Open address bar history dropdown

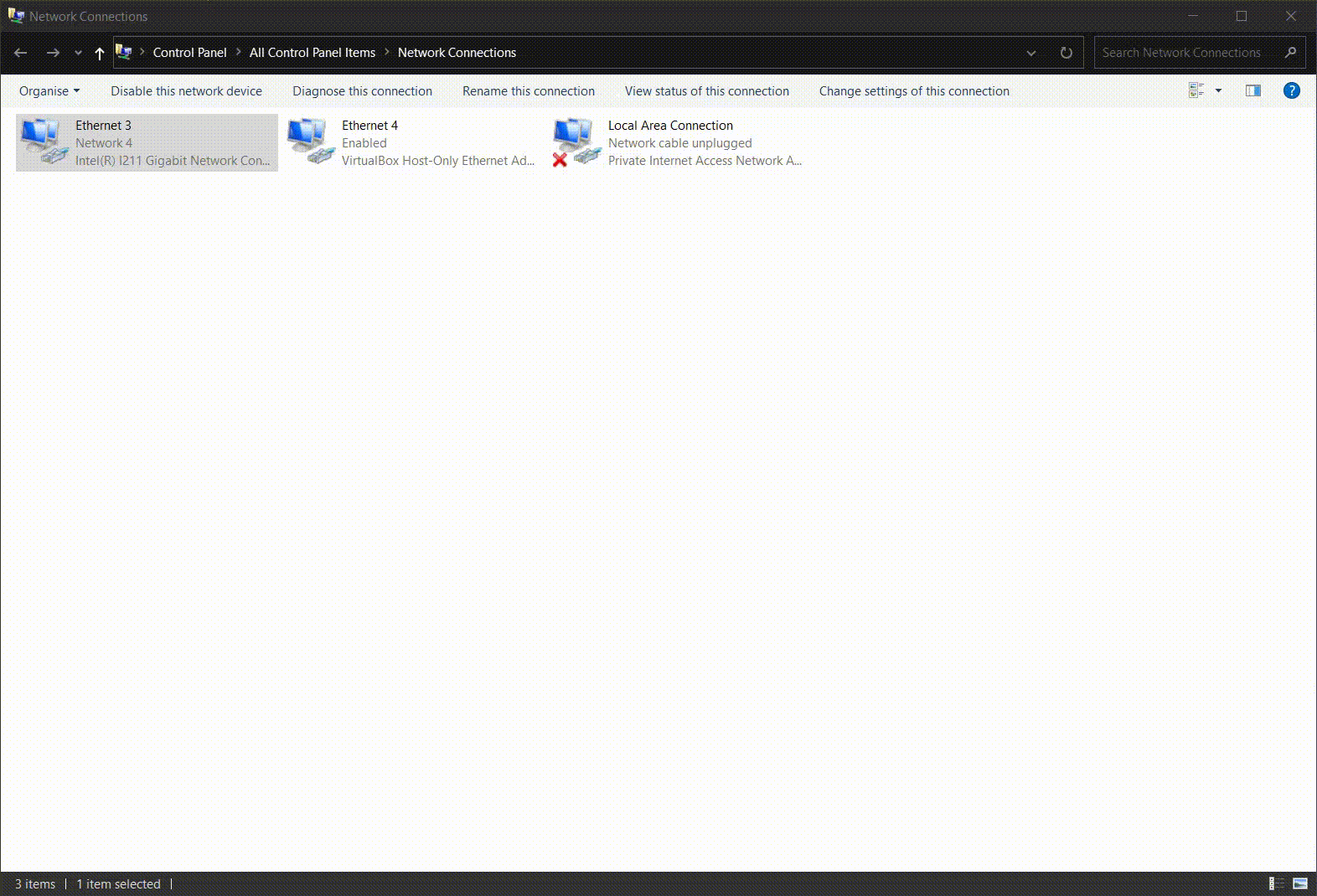pyautogui.click(x=1031, y=53)
